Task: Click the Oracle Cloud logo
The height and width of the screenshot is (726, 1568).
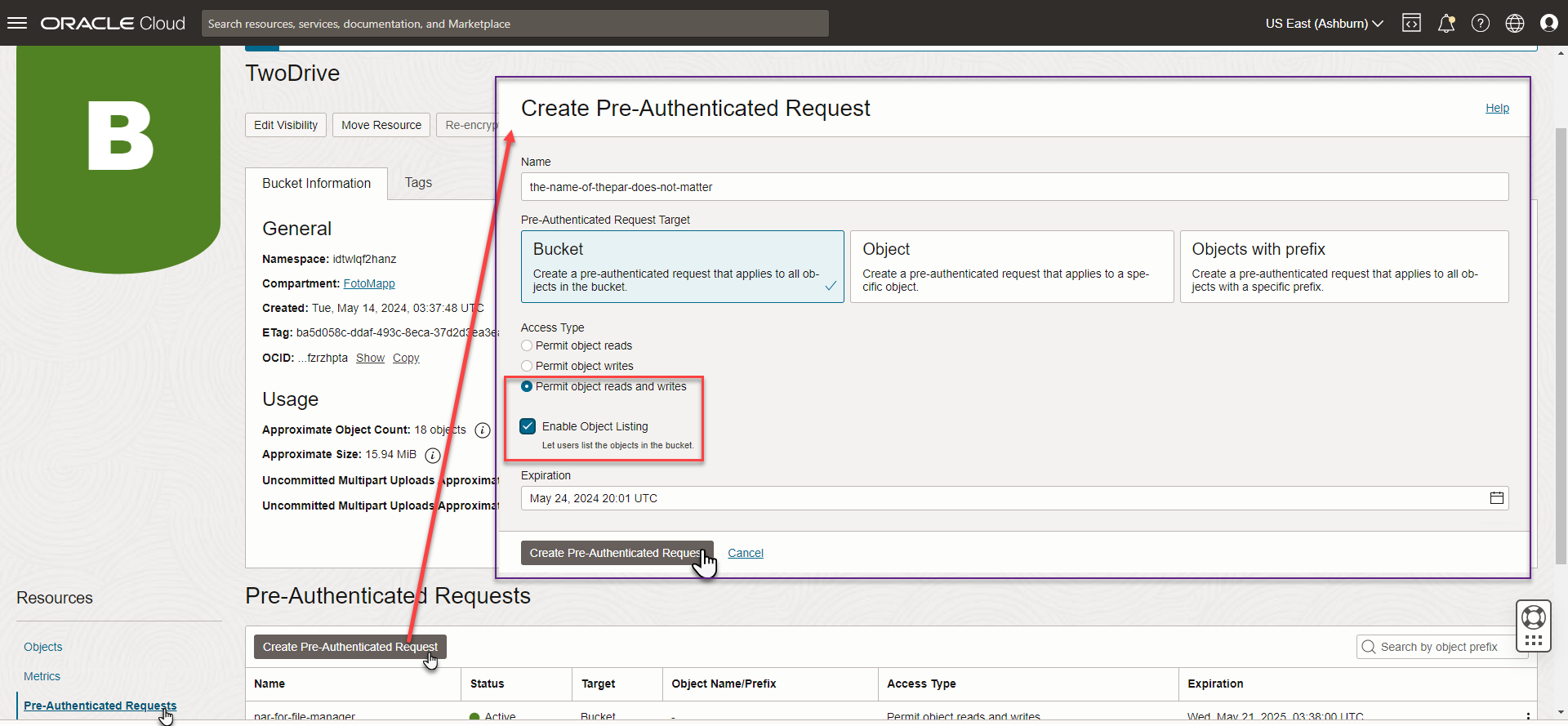Action: tap(113, 24)
